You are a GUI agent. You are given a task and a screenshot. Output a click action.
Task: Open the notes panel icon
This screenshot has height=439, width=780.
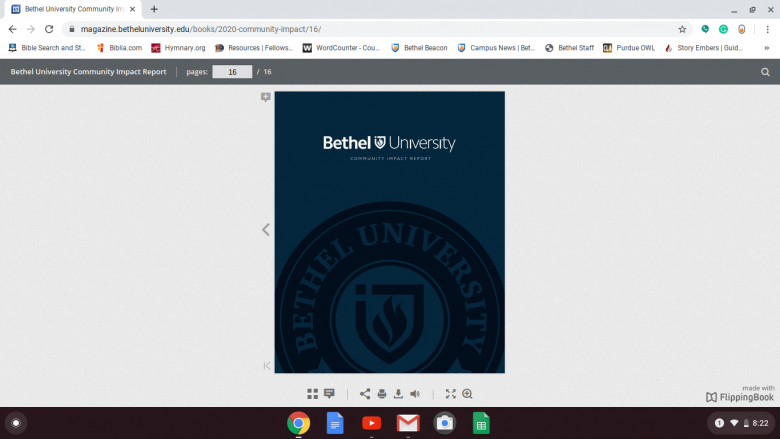[x=329, y=394]
